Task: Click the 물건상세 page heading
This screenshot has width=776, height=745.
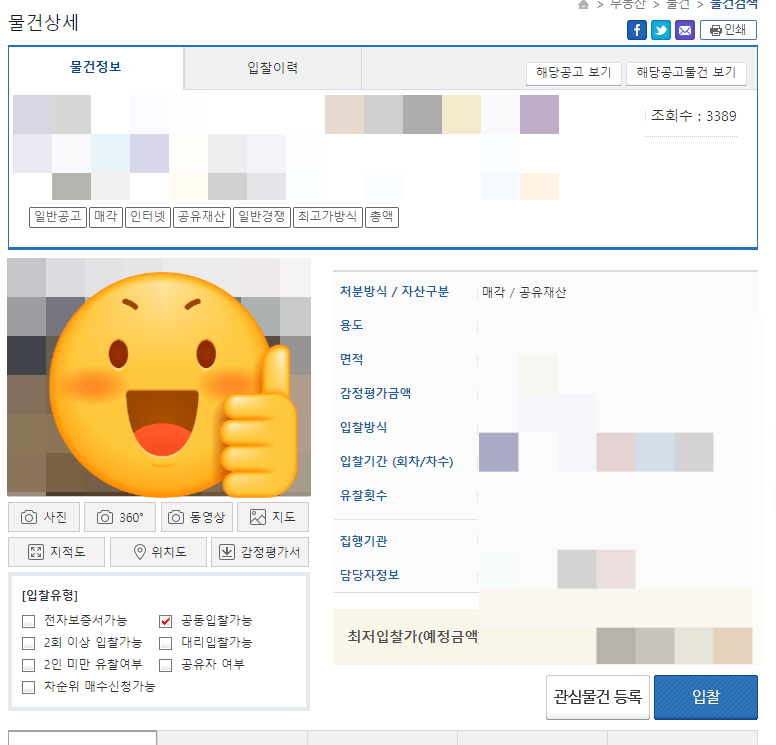Action: click(44, 23)
